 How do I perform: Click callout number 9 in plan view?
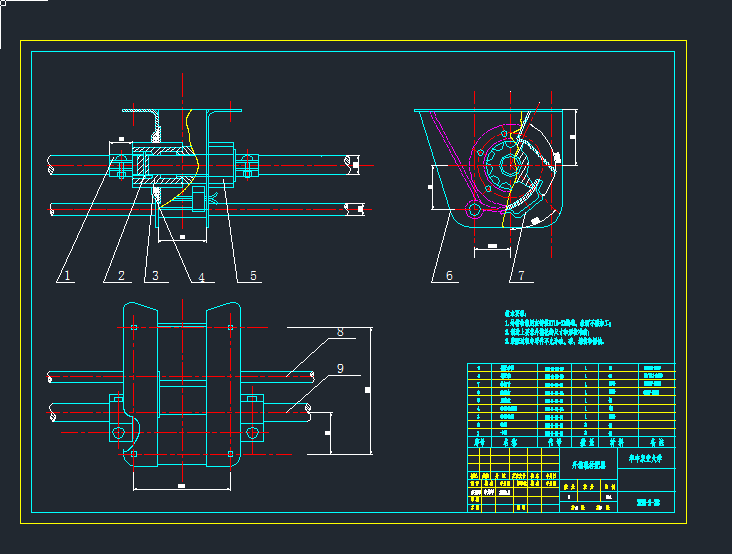(339, 368)
